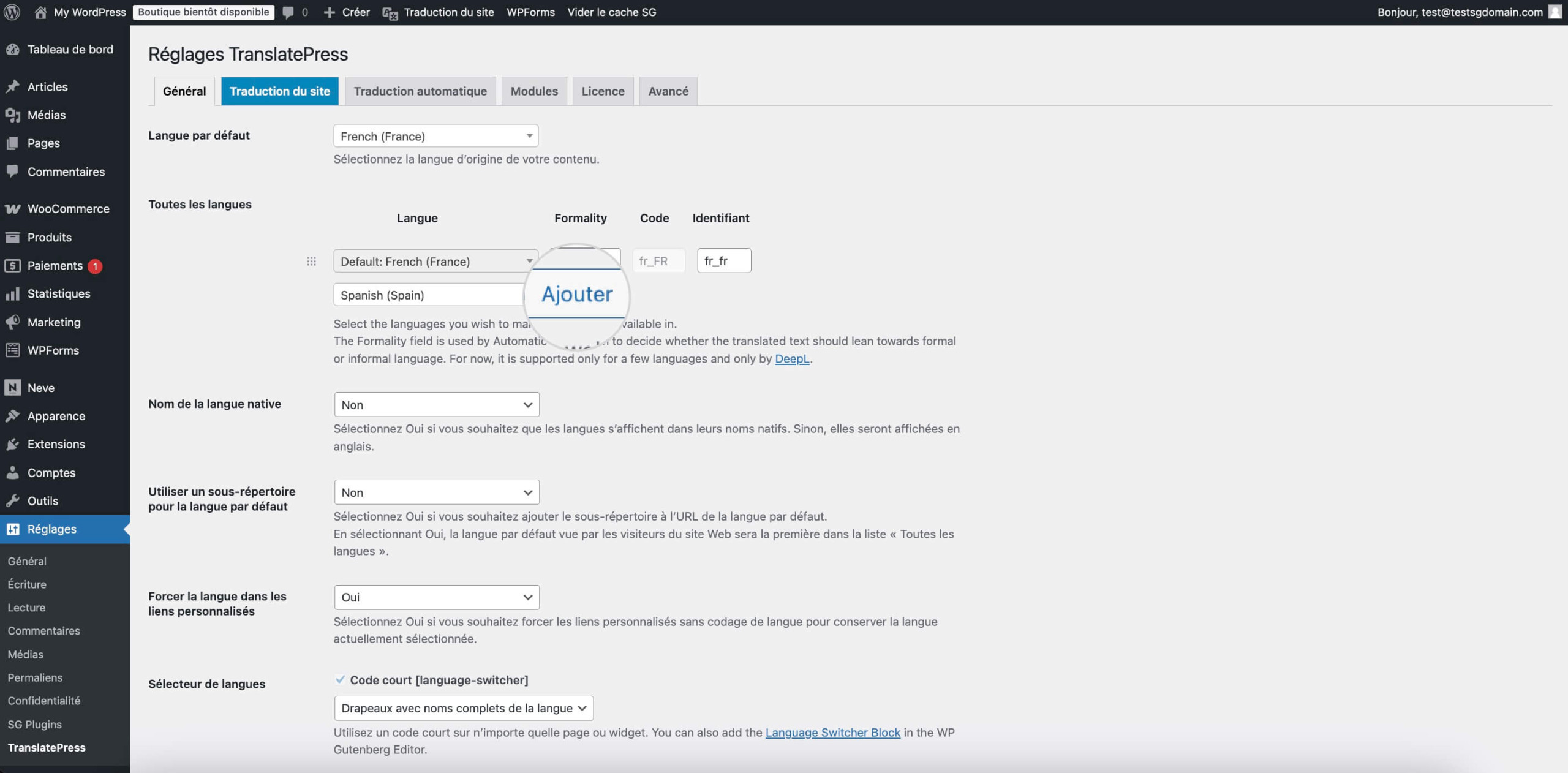Click the Commentaires sidebar icon

point(13,172)
